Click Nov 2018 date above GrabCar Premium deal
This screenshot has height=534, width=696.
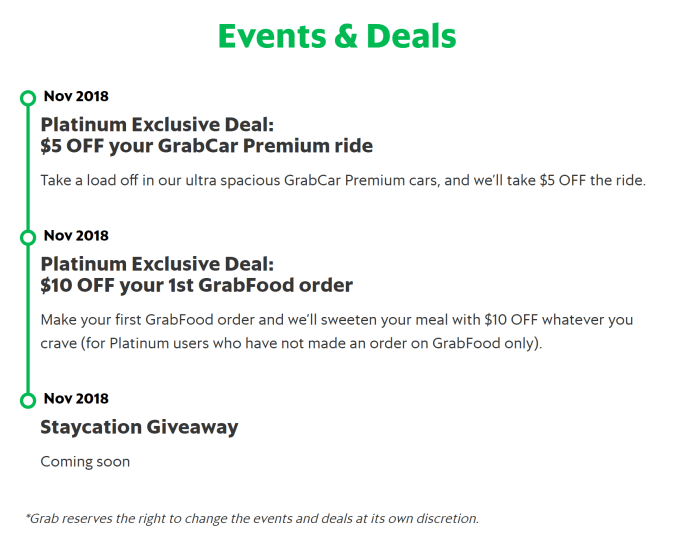76,97
